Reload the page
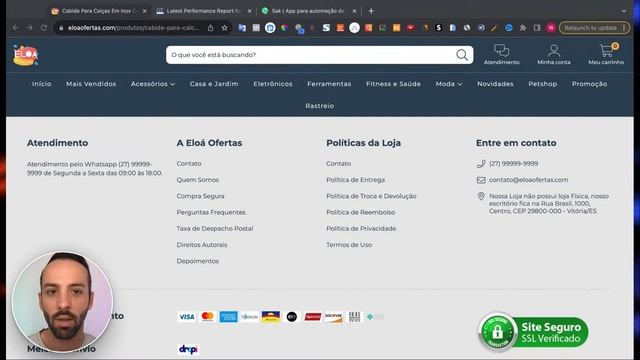The height and width of the screenshot is (360, 640). 44,28
